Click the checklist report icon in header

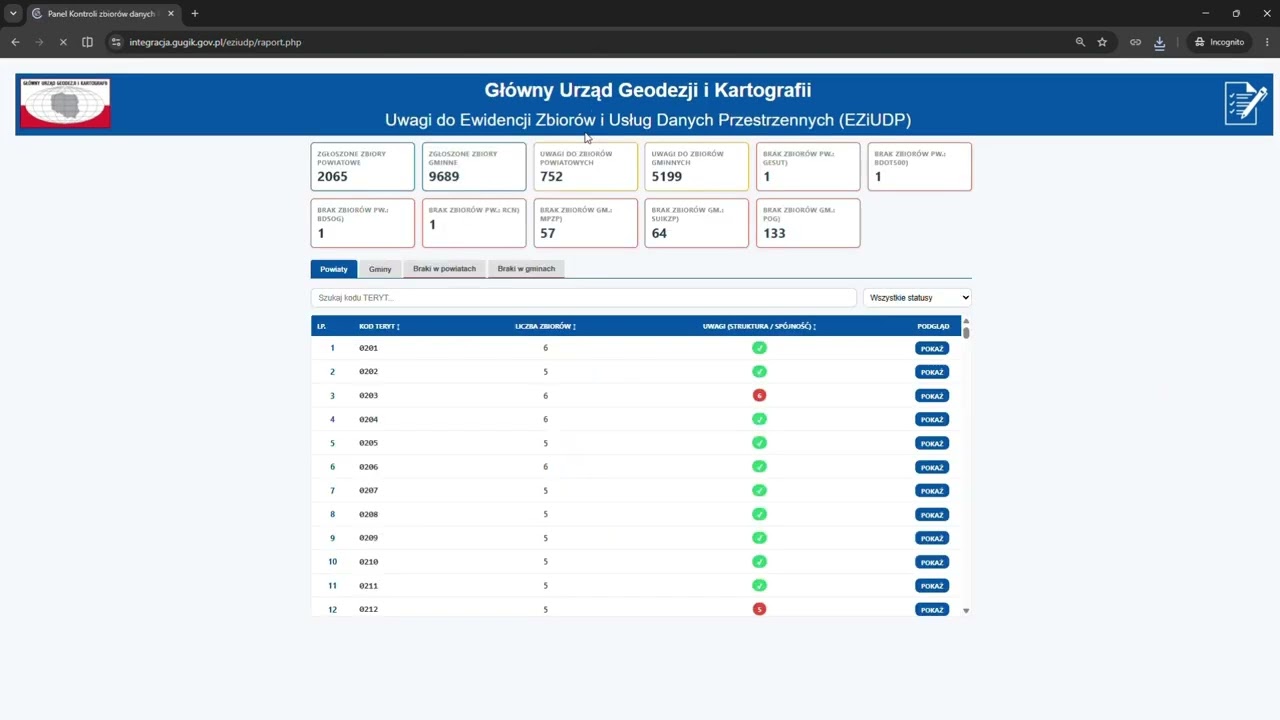(x=1246, y=104)
